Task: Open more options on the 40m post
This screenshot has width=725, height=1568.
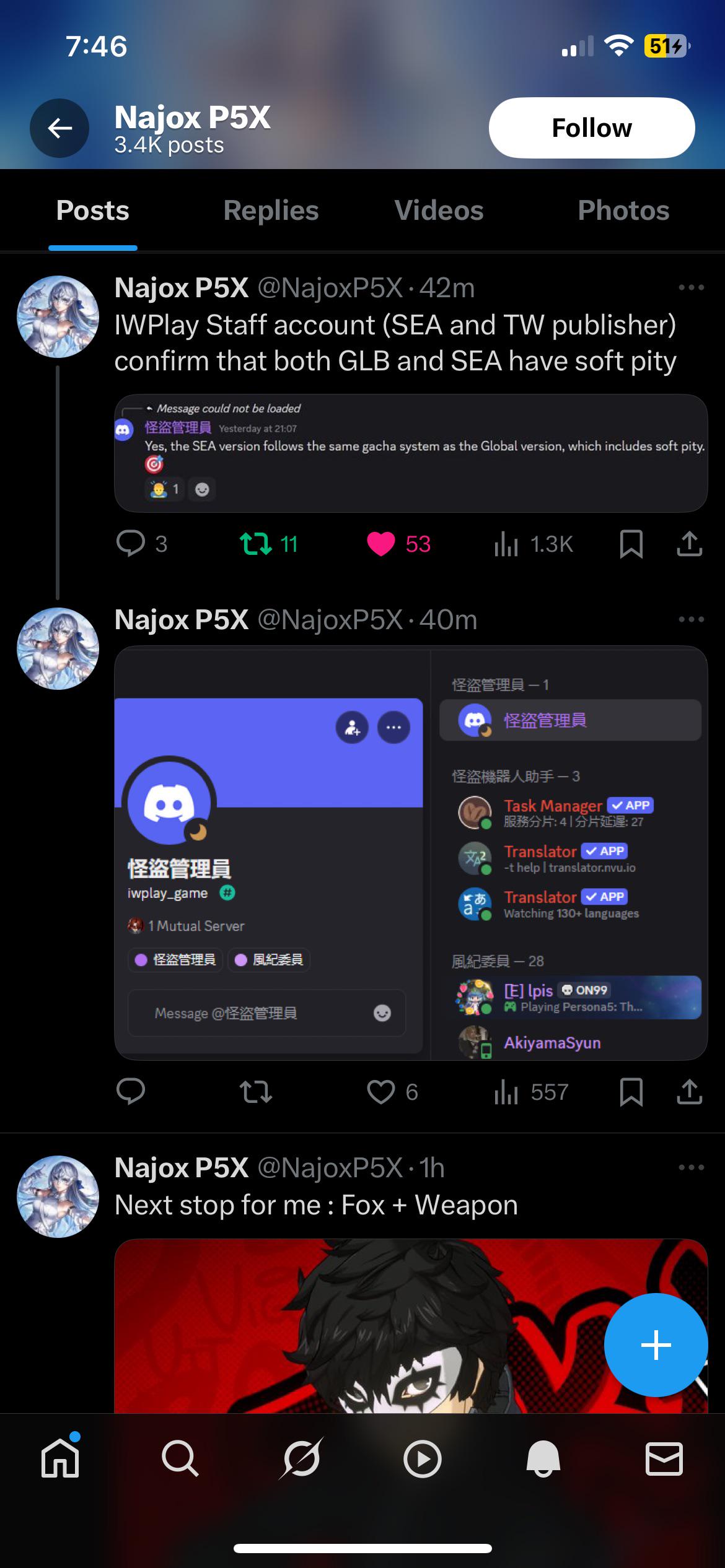Action: coord(691,619)
